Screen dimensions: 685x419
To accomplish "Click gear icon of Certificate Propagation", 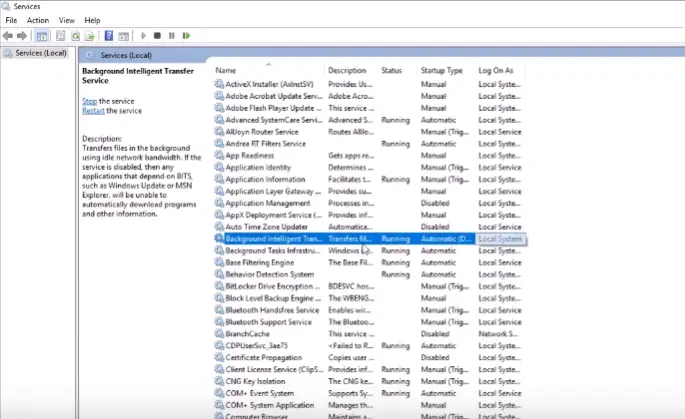I will (x=219, y=357).
